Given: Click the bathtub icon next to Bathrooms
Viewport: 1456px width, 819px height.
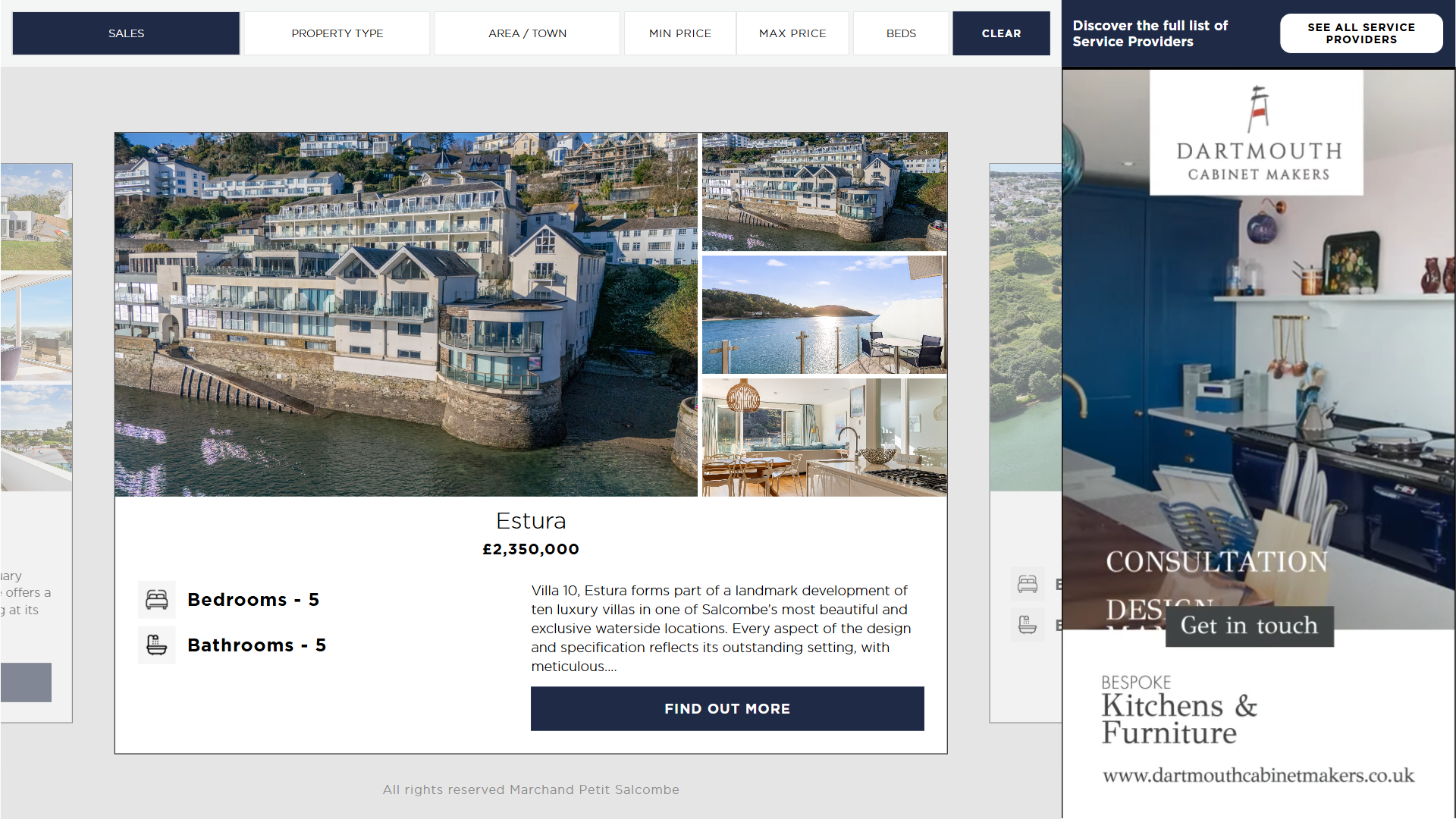Looking at the screenshot, I should click(x=157, y=645).
